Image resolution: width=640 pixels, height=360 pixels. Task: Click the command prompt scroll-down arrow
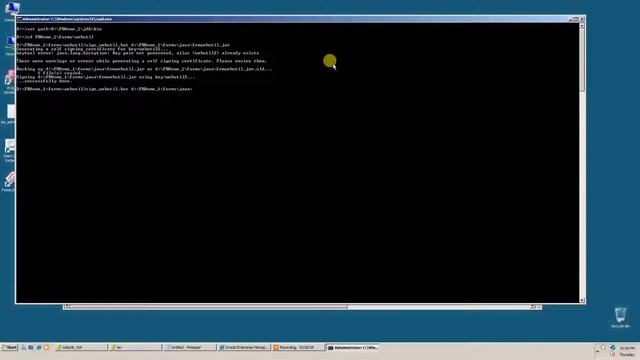coord(582,300)
